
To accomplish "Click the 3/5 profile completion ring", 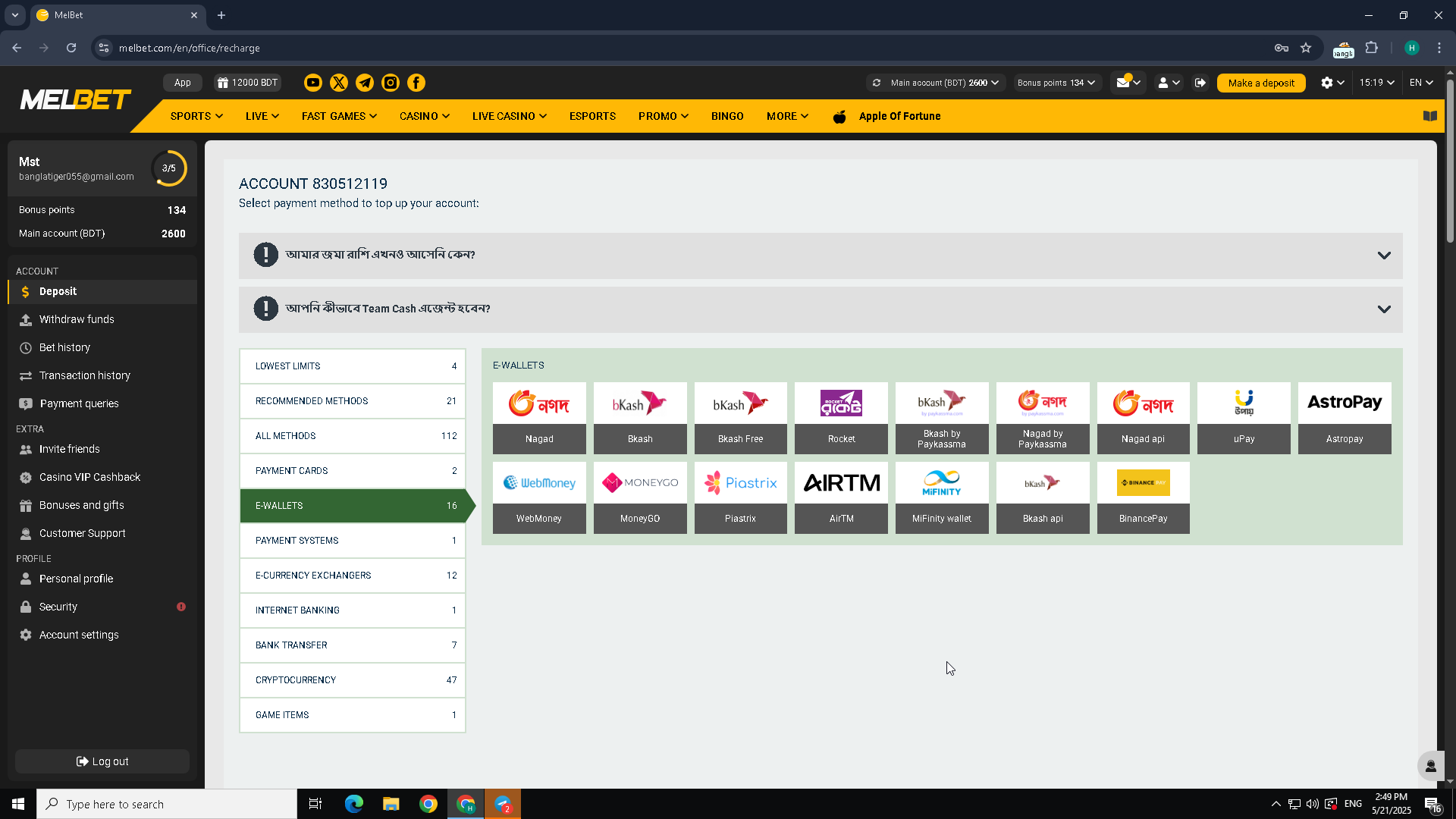I will click(168, 168).
